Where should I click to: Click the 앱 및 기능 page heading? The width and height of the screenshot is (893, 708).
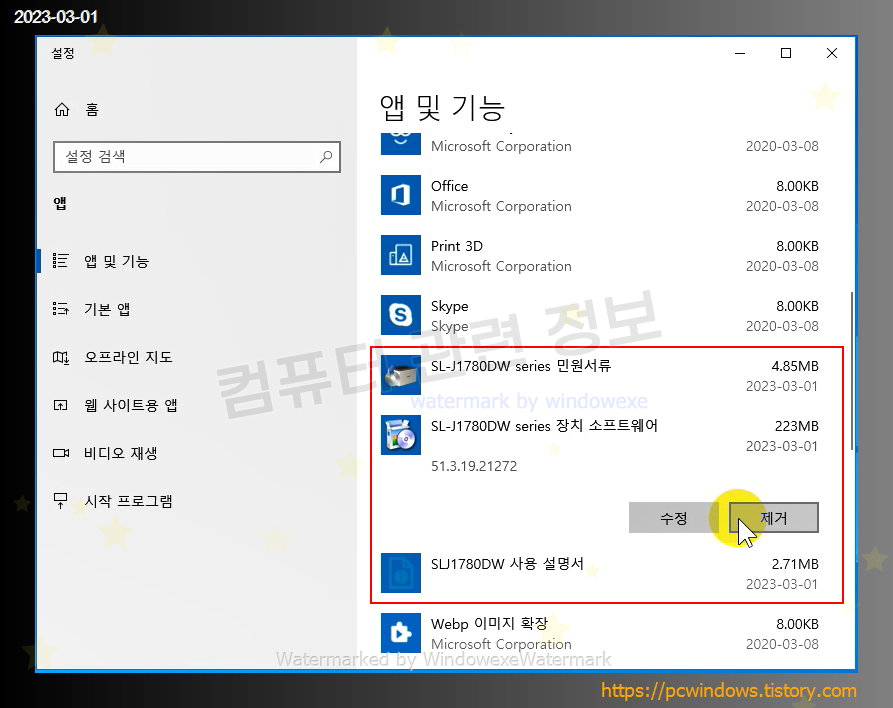pos(442,108)
